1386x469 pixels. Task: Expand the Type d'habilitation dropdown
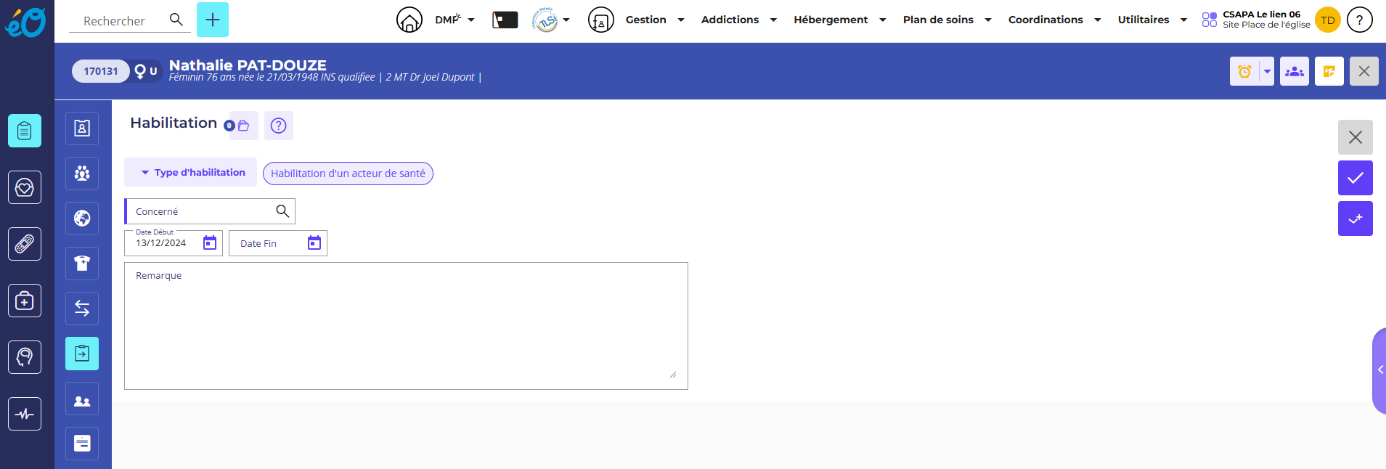pyautogui.click(x=191, y=172)
